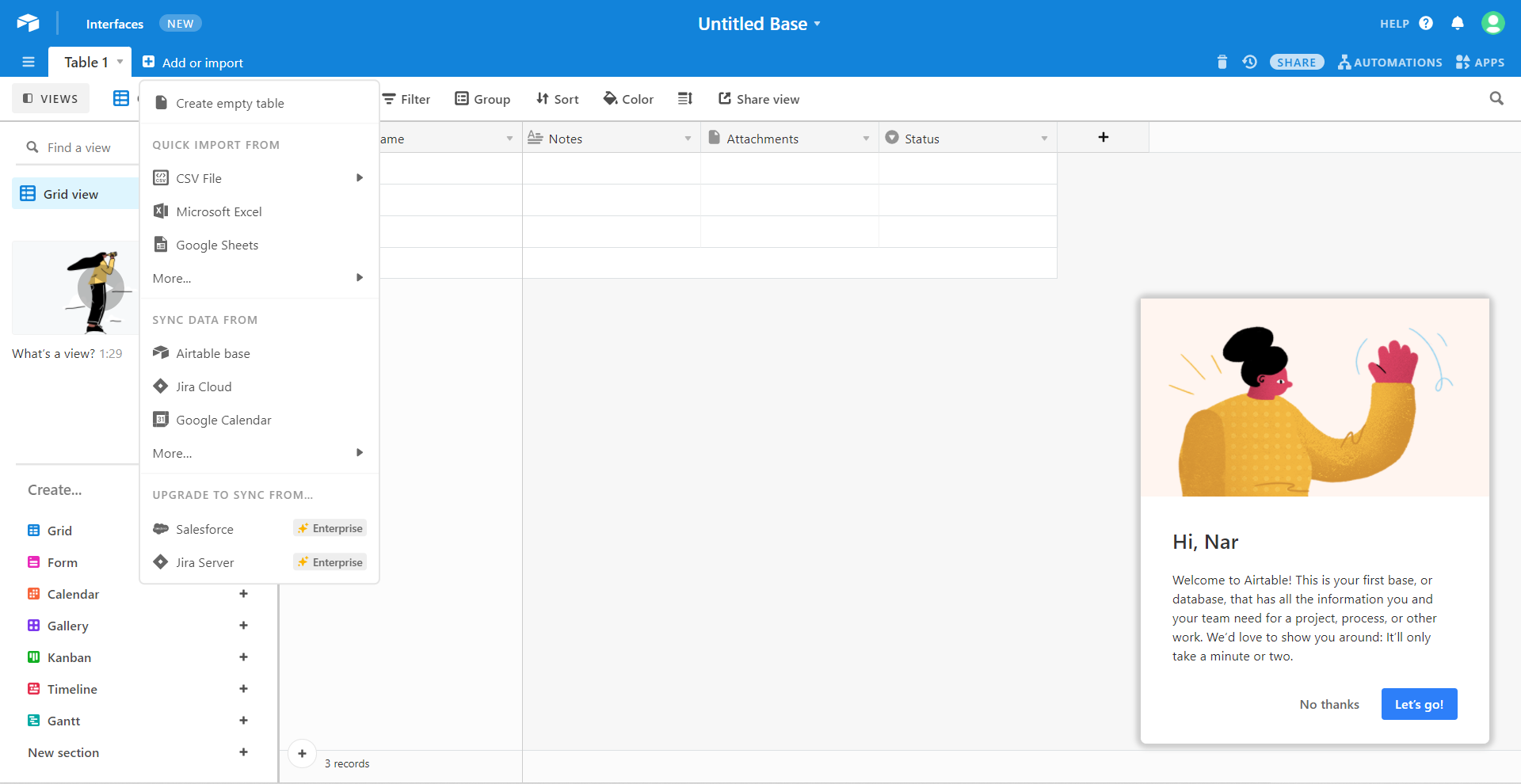This screenshot has height=784, width=1521.
Task: Add a new section with its plus icon
Action: point(243,752)
